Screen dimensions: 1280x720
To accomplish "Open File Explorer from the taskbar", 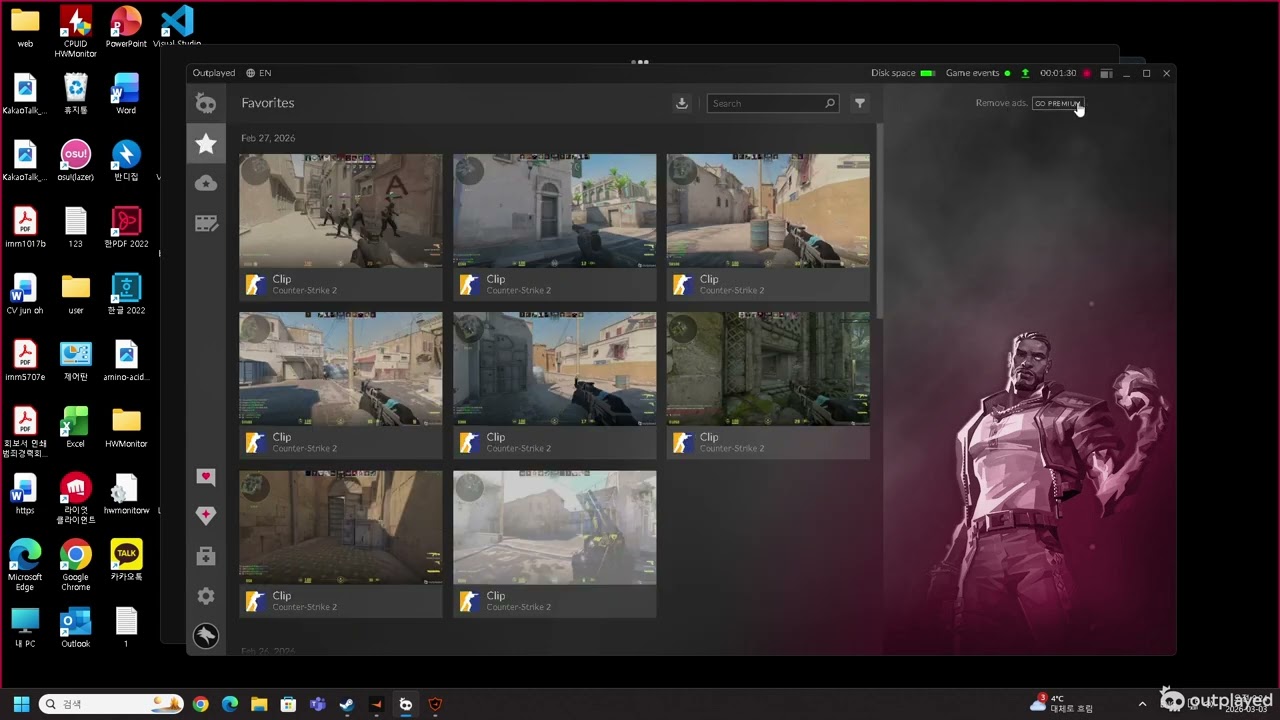I will [x=259, y=704].
